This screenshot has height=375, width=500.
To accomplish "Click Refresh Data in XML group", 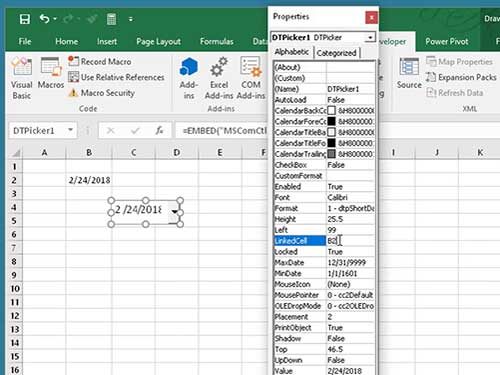I will pyautogui.click(x=455, y=93).
